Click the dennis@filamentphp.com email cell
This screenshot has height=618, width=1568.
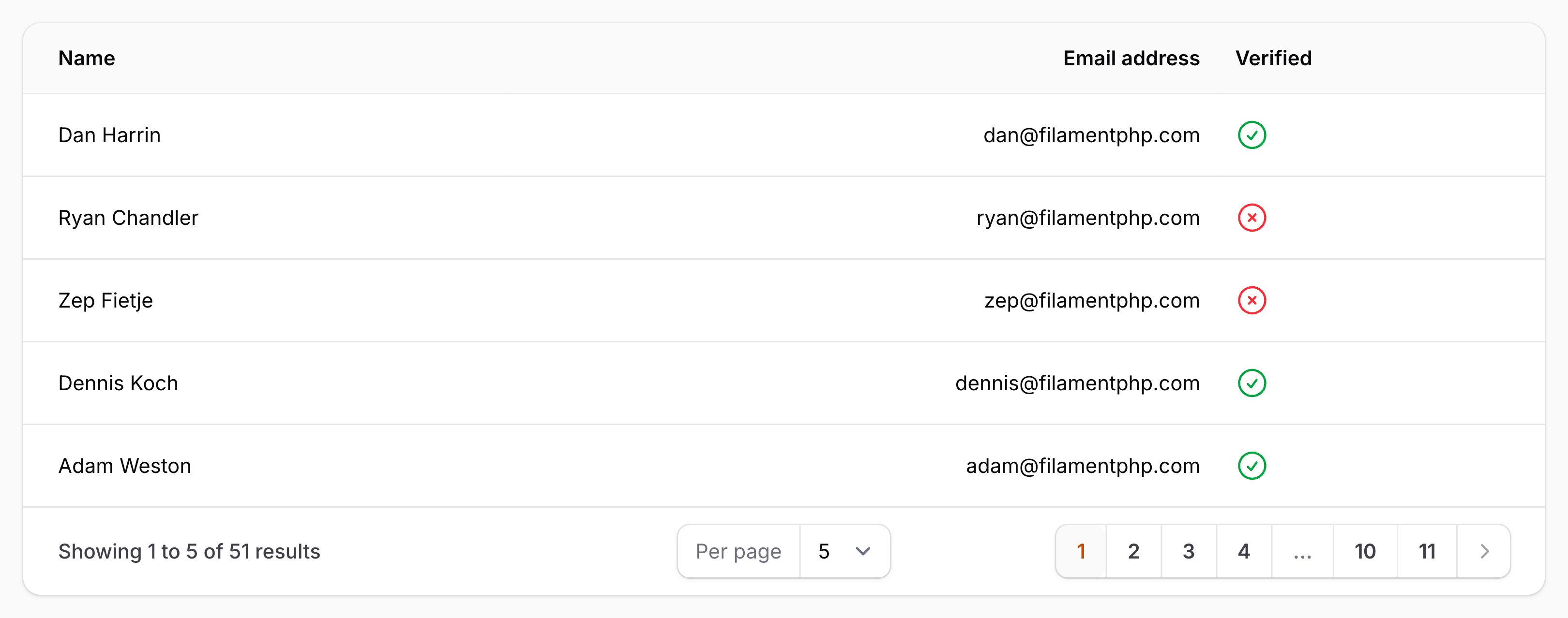click(1077, 383)
